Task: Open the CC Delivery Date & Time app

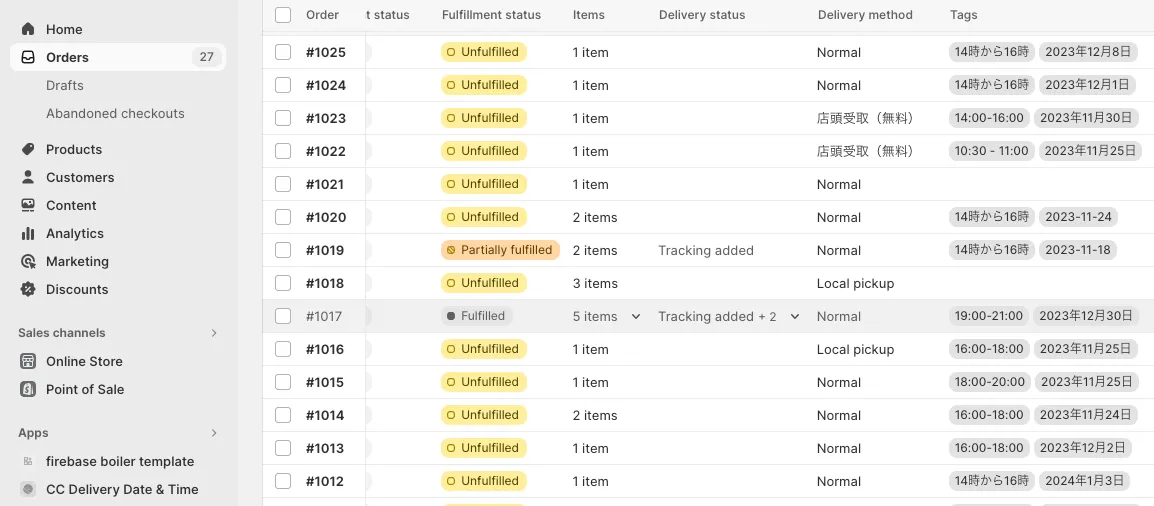Action: 122,489
